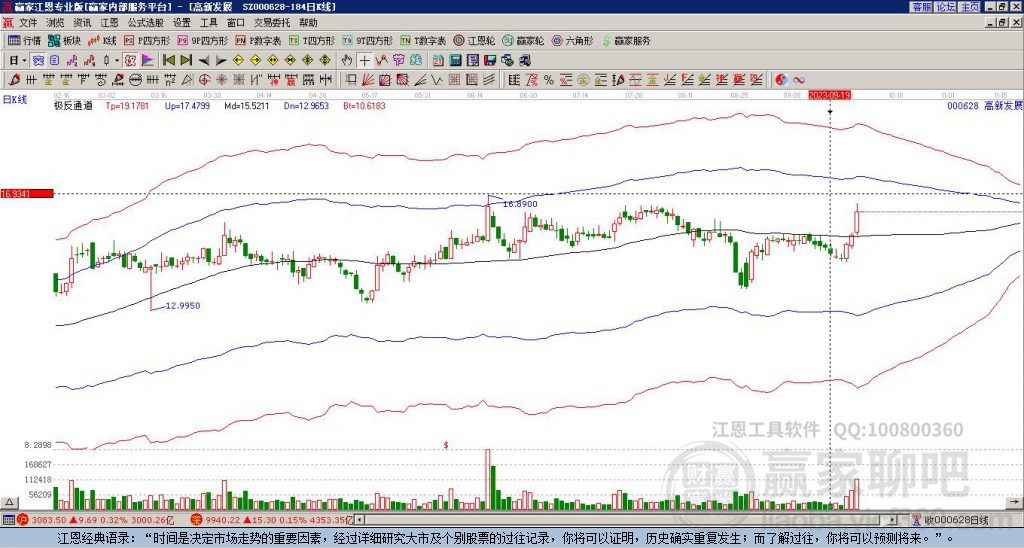Launch the 赢家轮 wheel tool
This screenshot has height=548, width=1024.
523,40
